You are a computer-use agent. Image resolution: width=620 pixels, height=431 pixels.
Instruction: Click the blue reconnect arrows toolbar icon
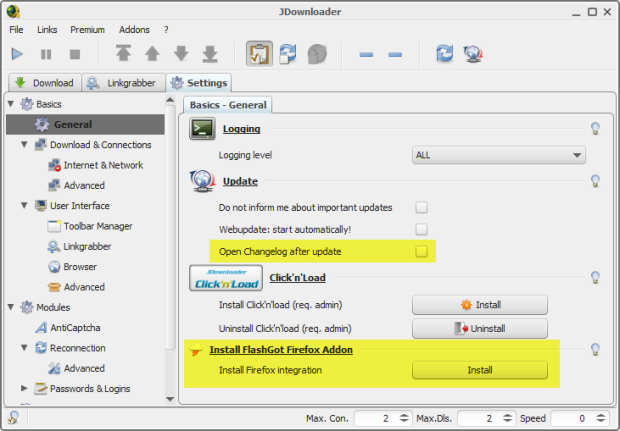click(444, 53)
